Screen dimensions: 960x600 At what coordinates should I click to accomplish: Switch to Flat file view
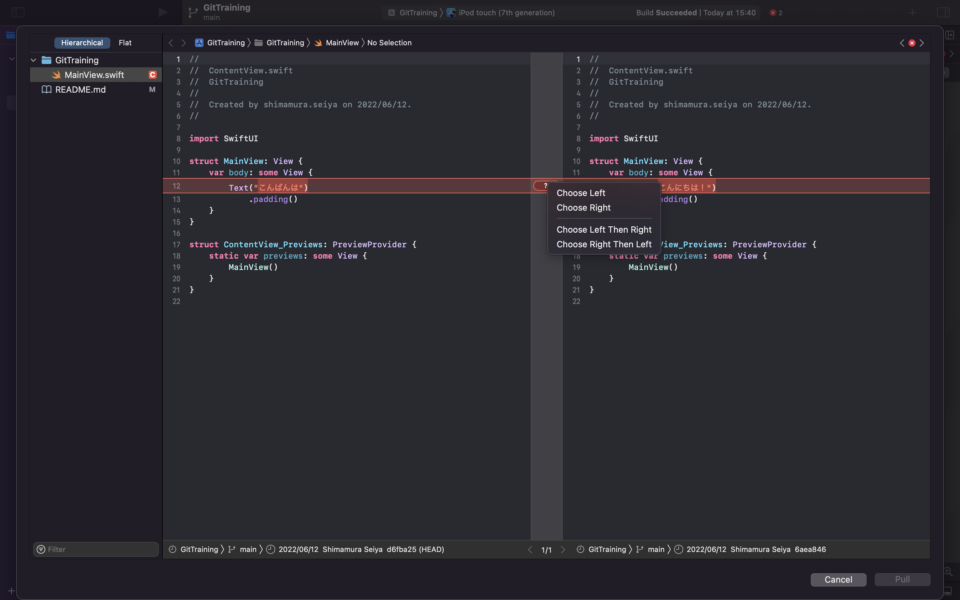125,43
